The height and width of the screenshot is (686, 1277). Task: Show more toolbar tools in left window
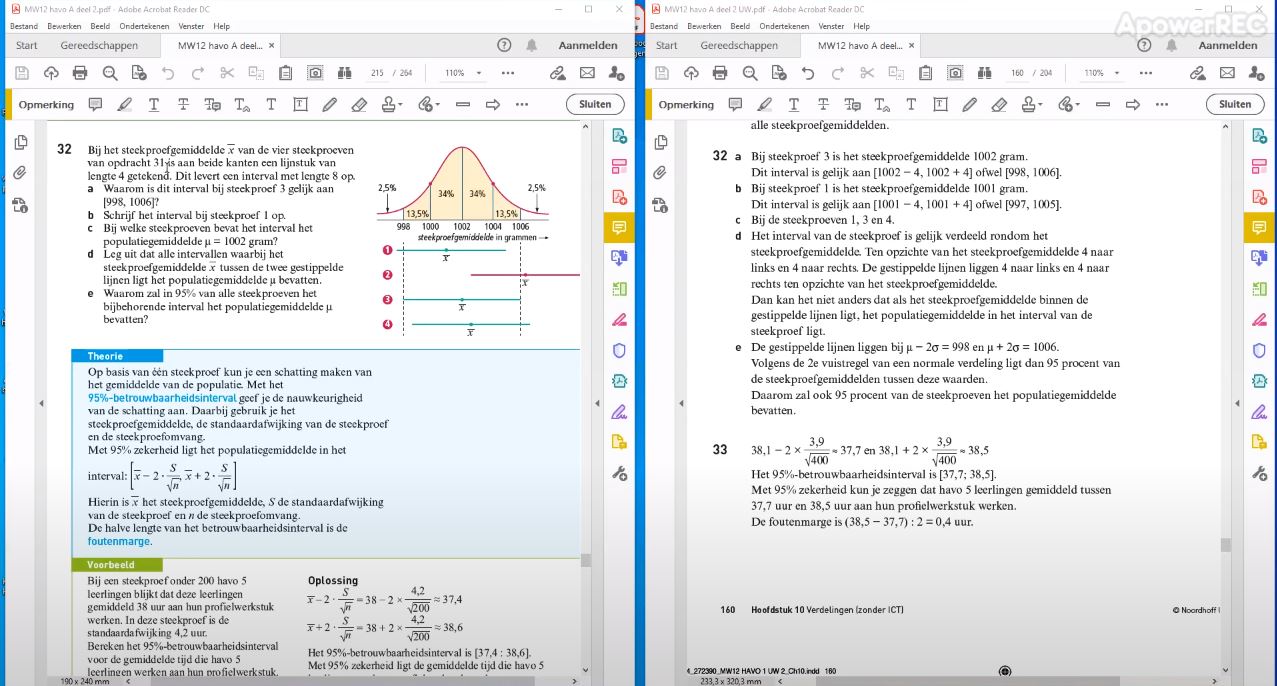tap(508, 73)
